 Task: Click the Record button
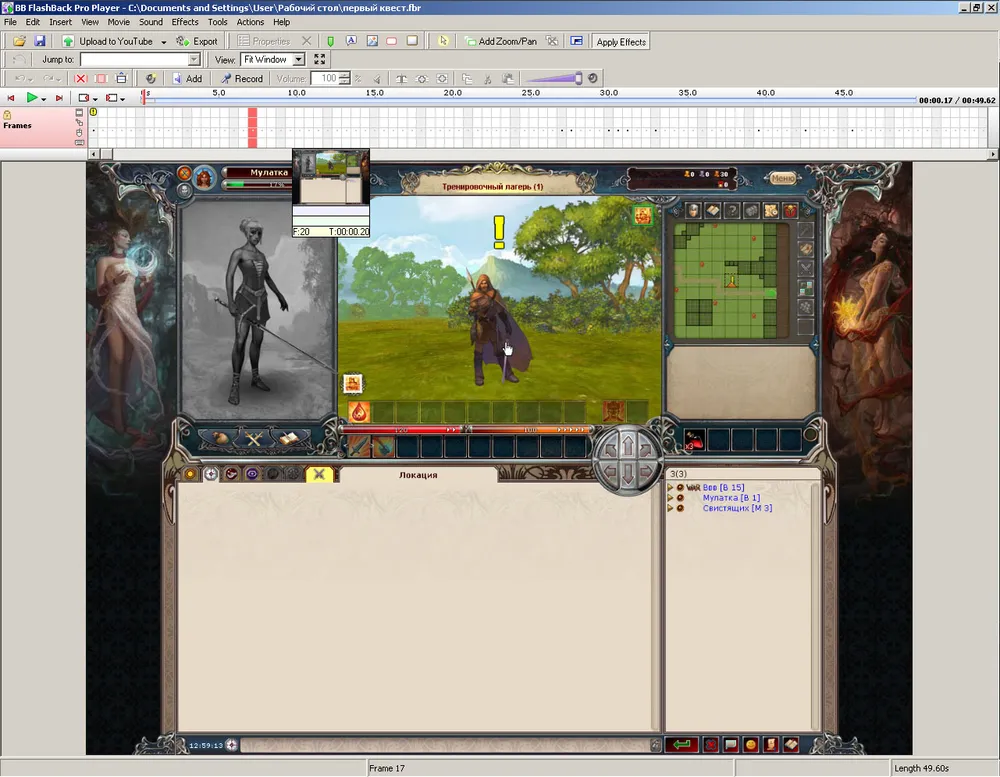[241, 78]
